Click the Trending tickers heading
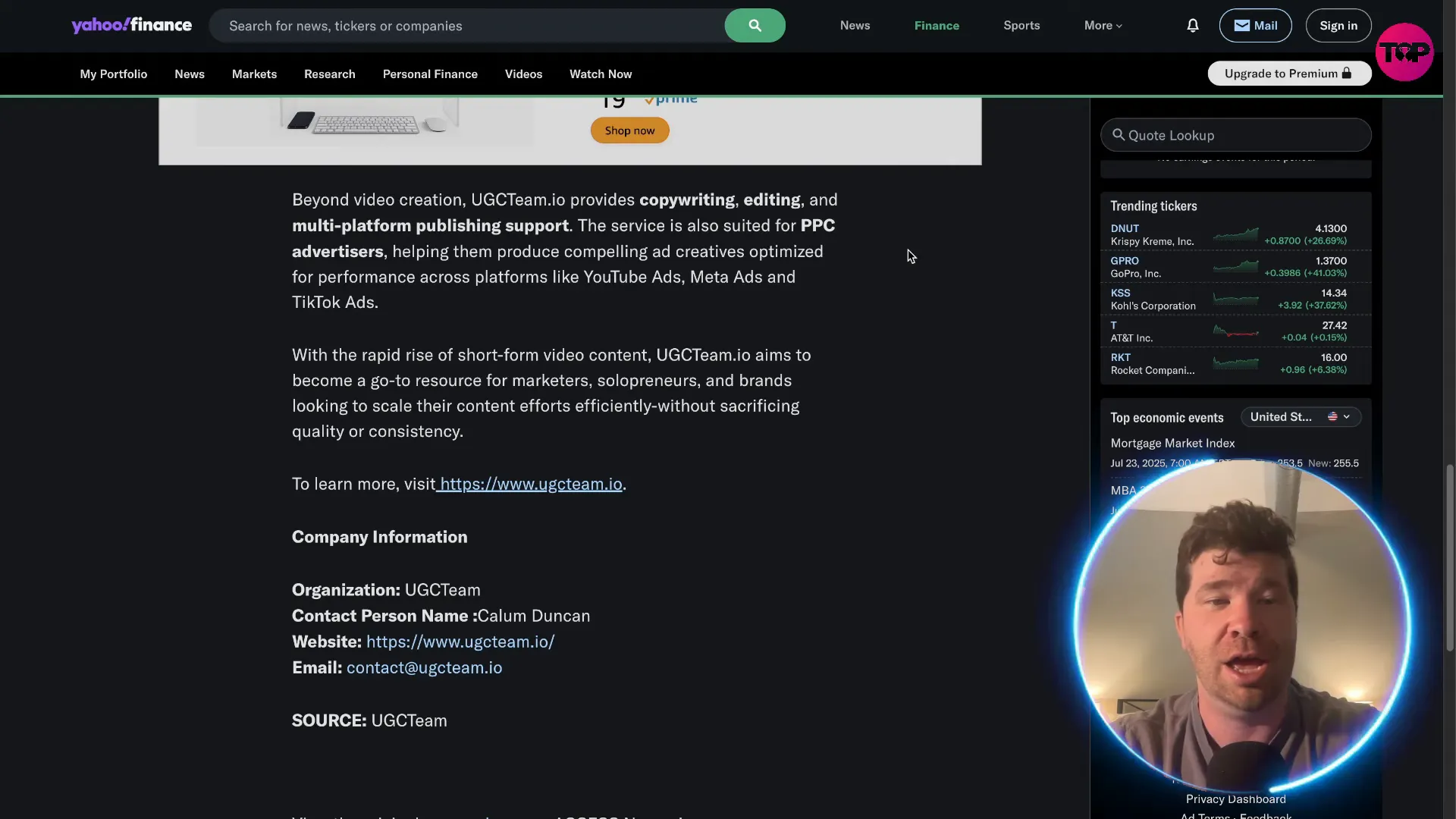 coord(1153,206)
